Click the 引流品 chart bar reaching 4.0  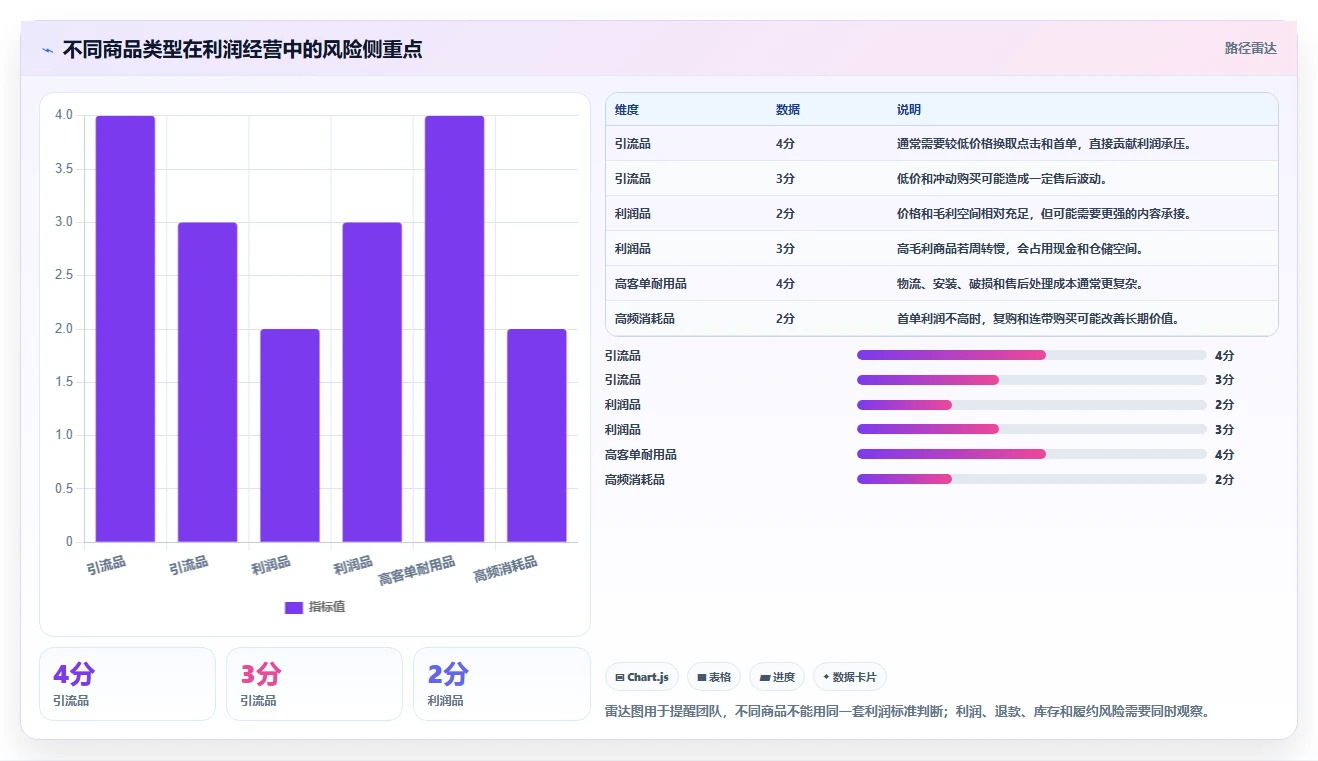click(125, 329)
